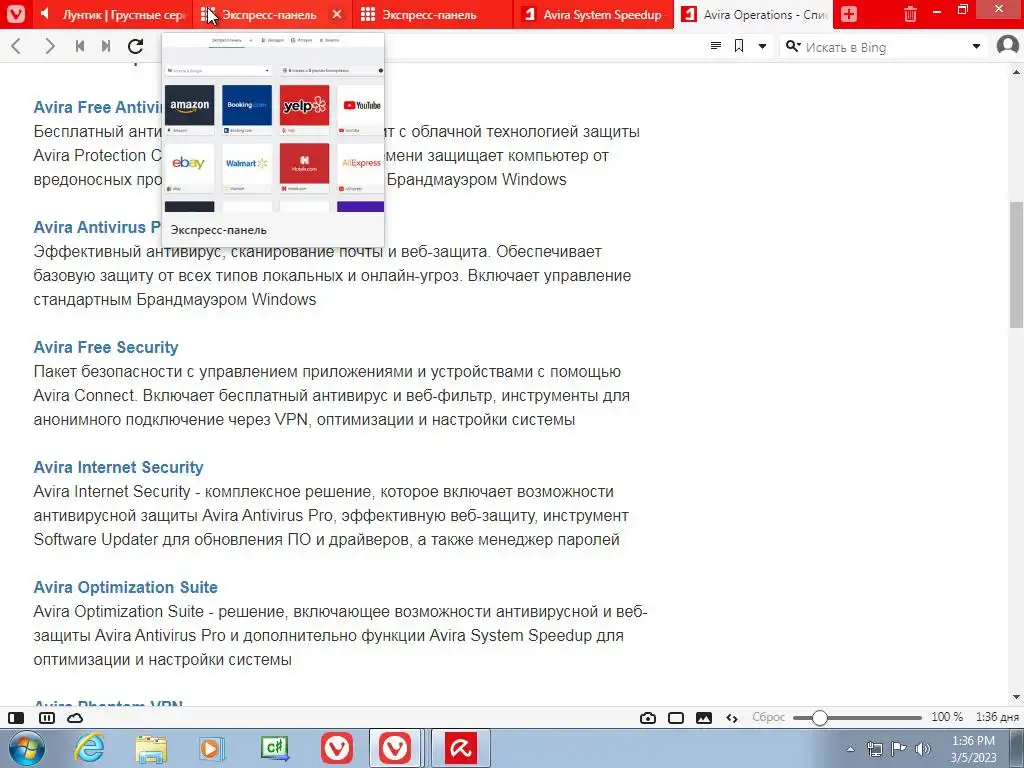
Task: Open search engine dropdown arrow
Action: (976, 46)
